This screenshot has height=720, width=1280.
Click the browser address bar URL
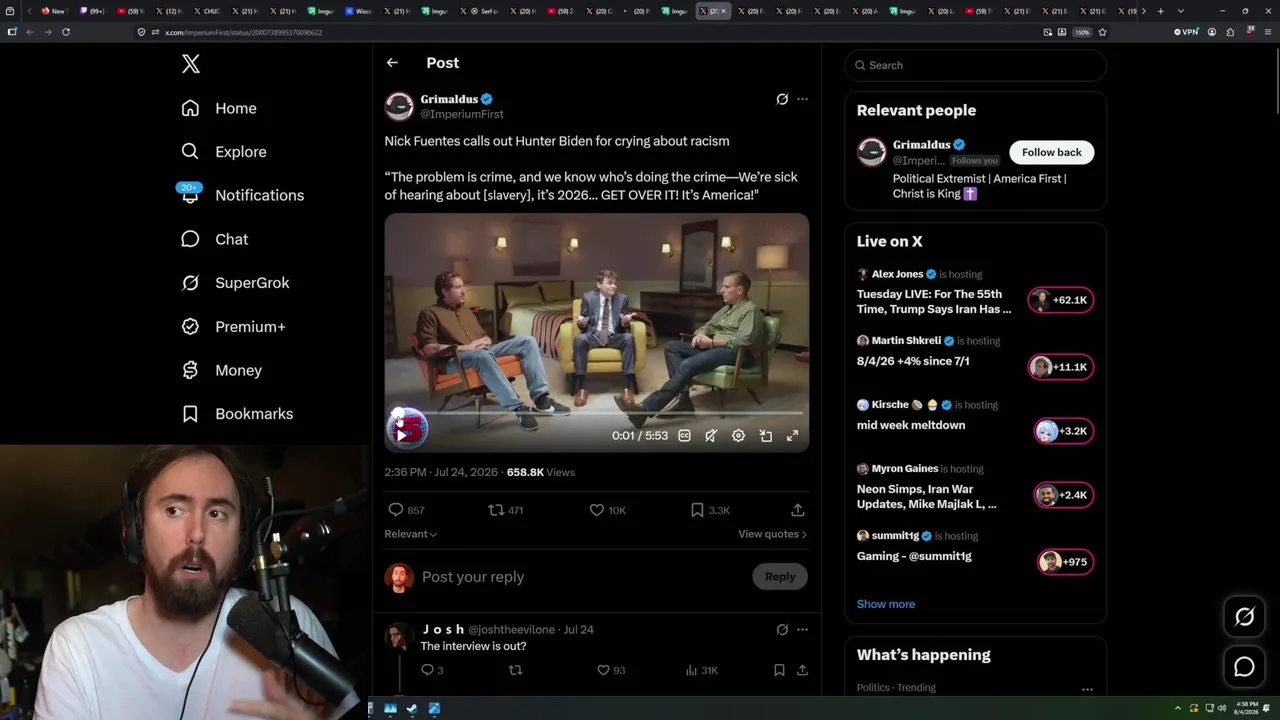[x=243, y=32]
